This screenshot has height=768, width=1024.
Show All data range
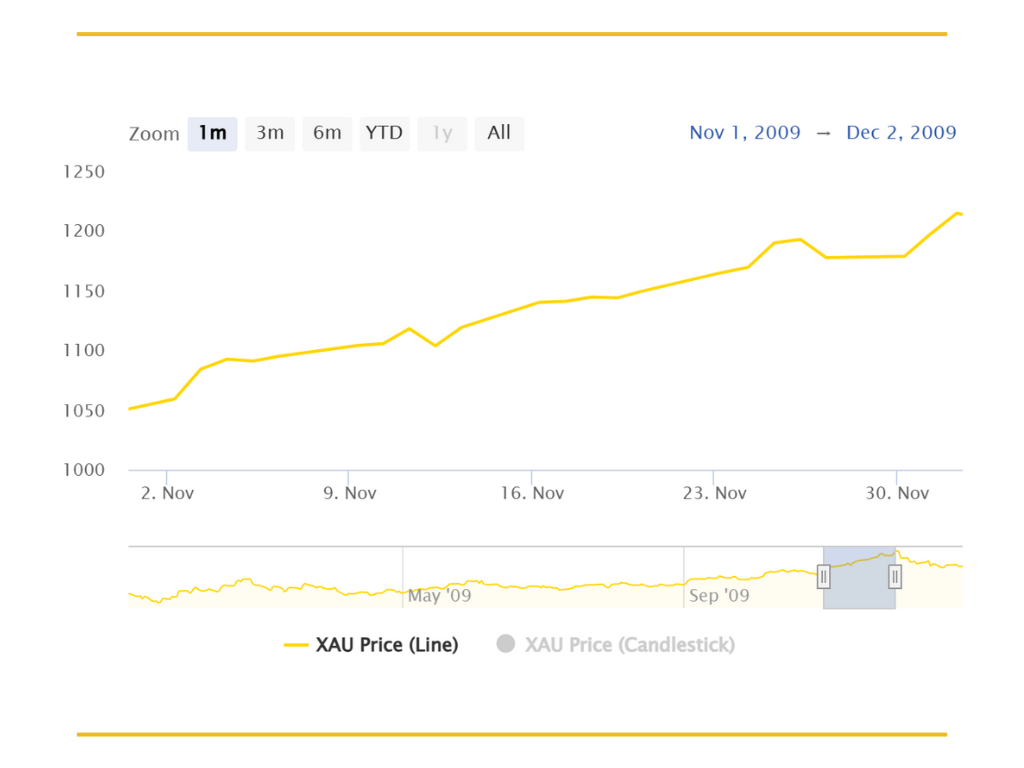499,133
